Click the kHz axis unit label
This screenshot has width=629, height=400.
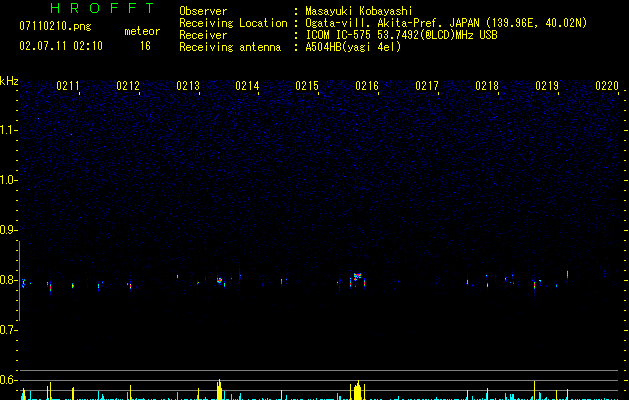[9, 81]
